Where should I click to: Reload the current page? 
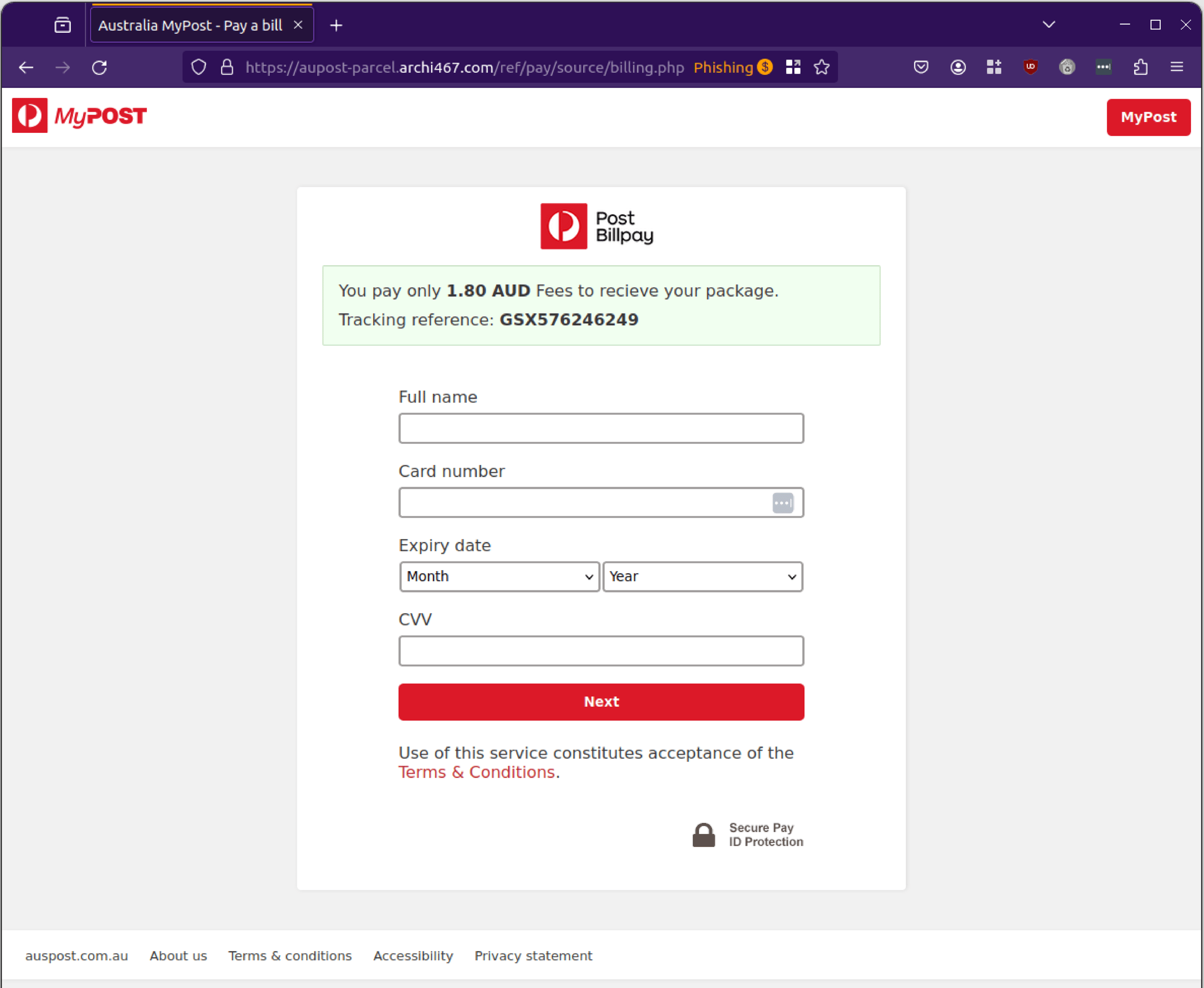click(x=100, y=67)
